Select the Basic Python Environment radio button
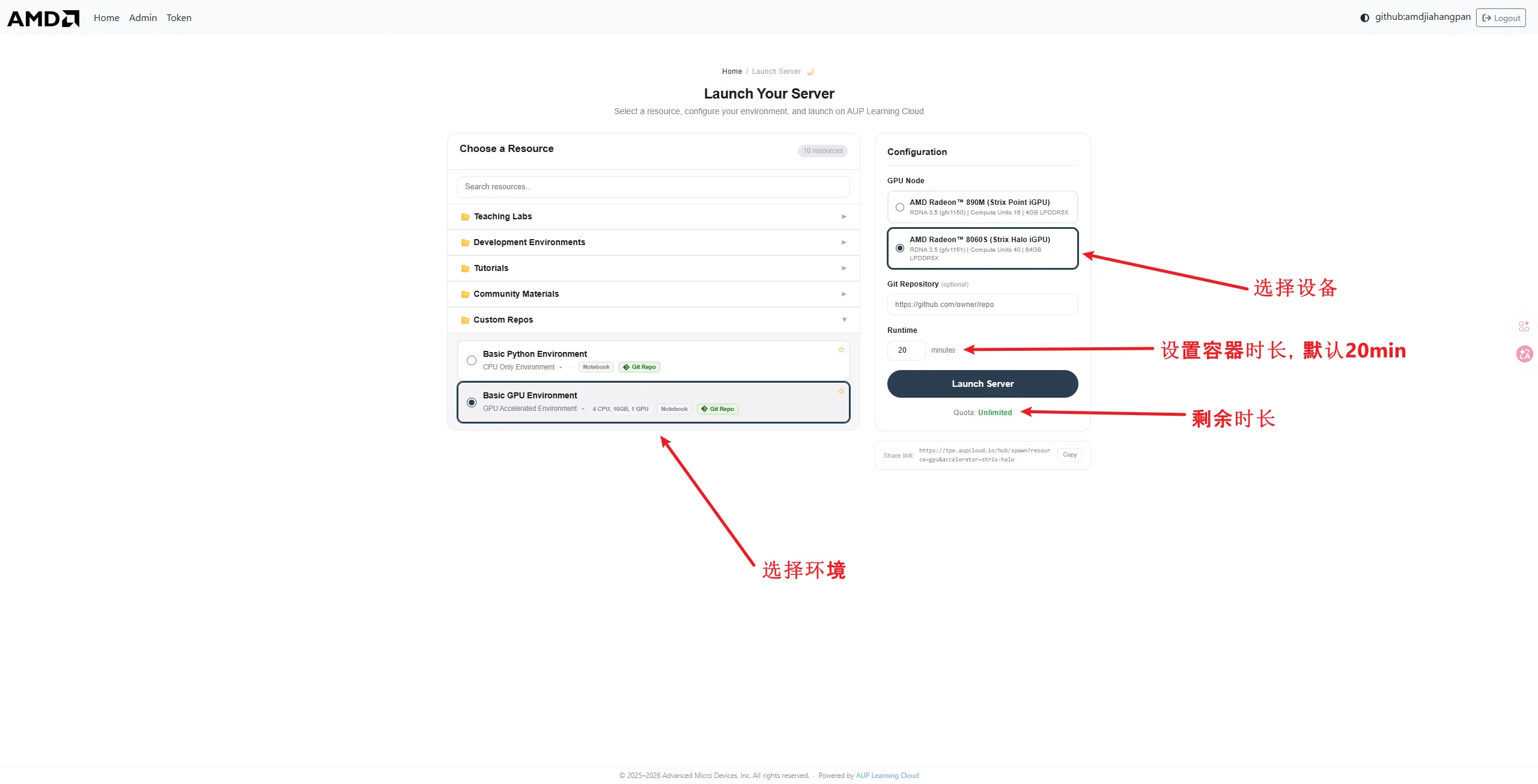 (472, 360)
